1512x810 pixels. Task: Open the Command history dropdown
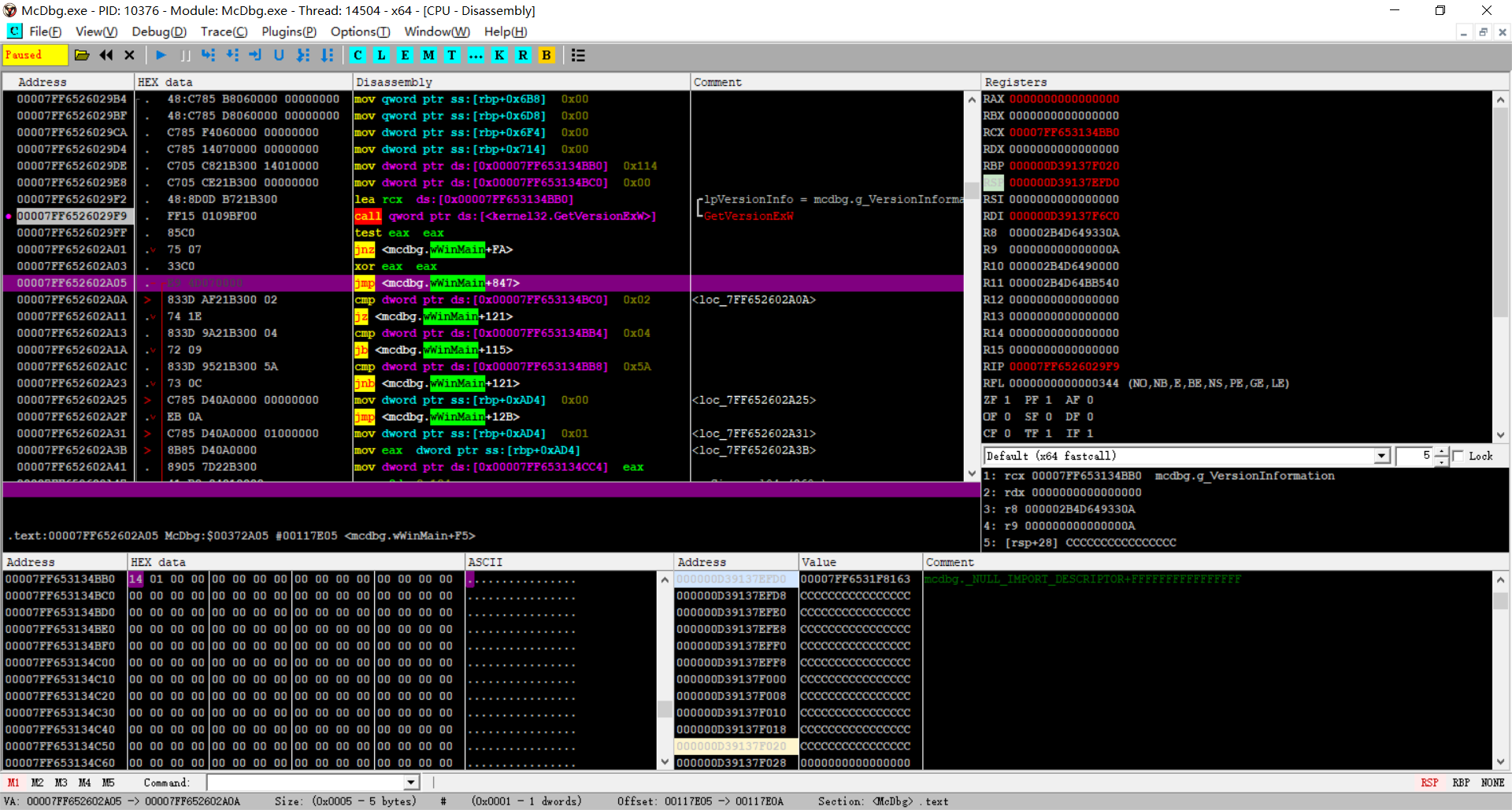click(x=411, y=782)
